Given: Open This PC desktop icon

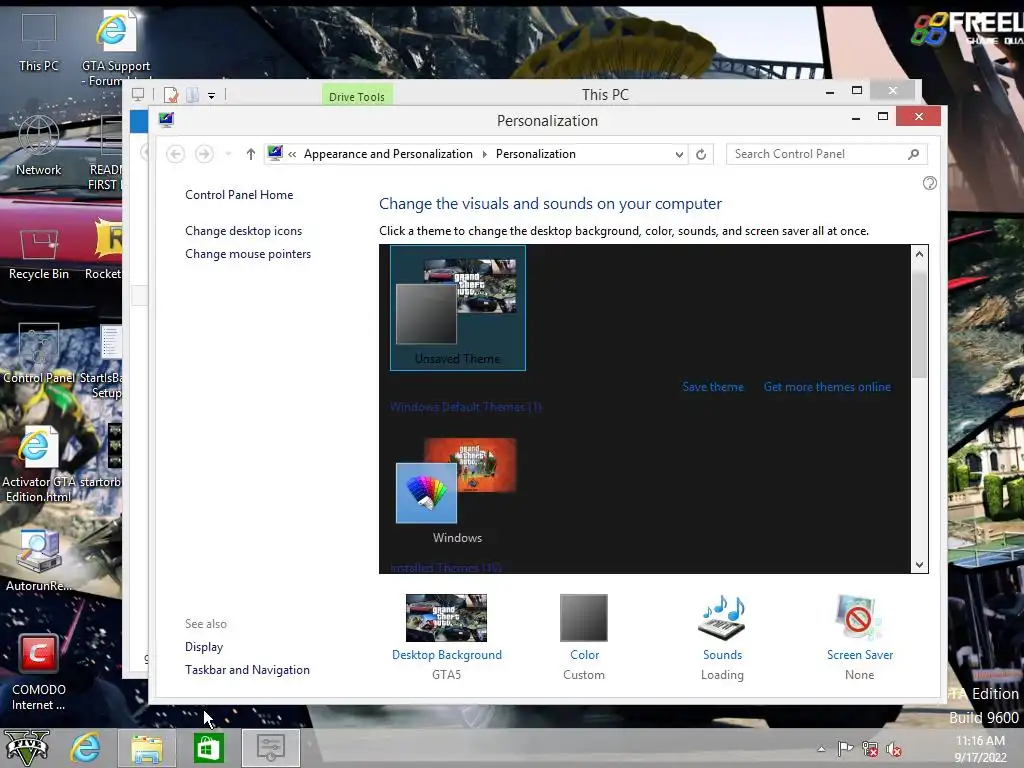Looking at the screenshot, I should tap(39, 41).
